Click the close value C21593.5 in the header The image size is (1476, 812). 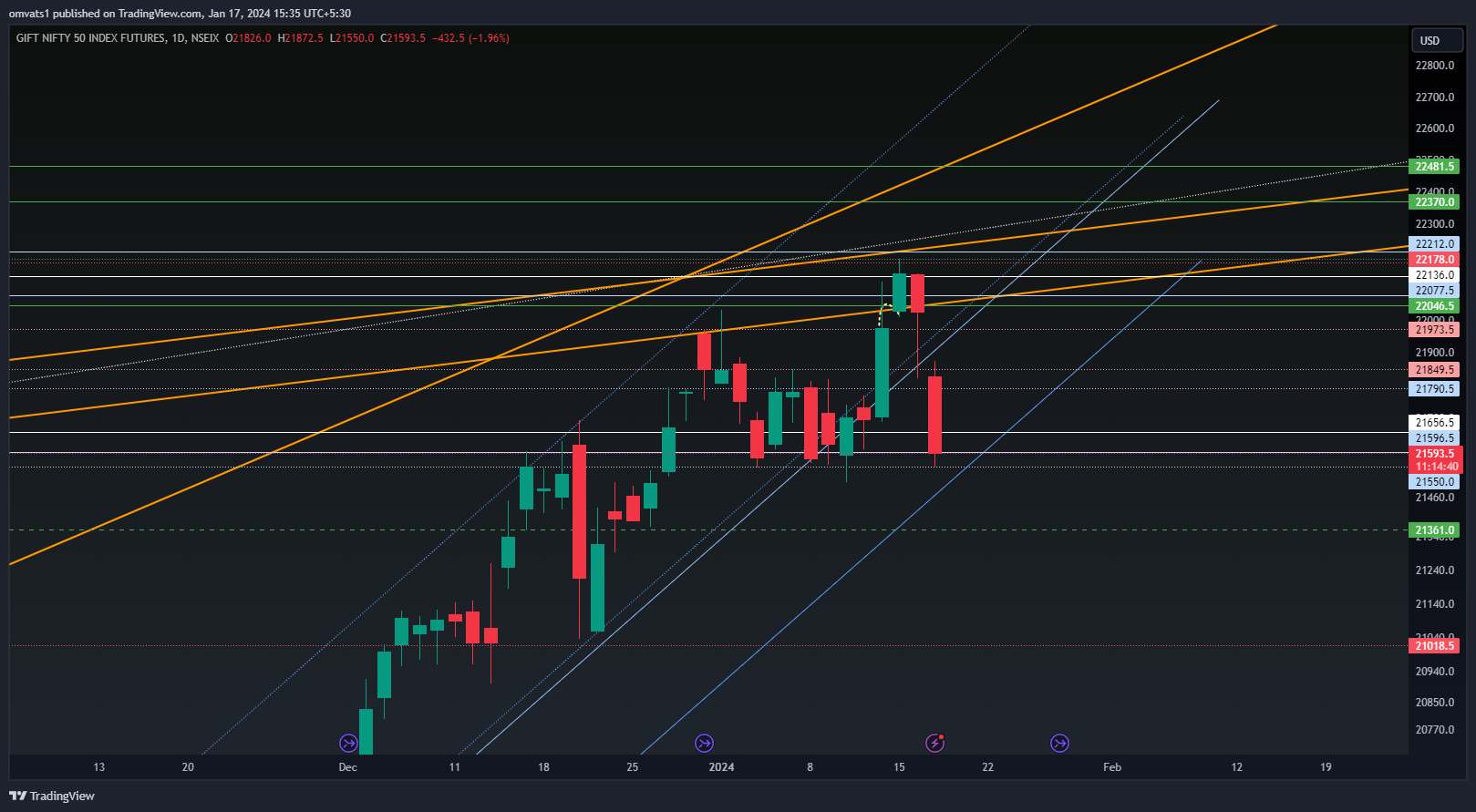click(x=403, y=38)
